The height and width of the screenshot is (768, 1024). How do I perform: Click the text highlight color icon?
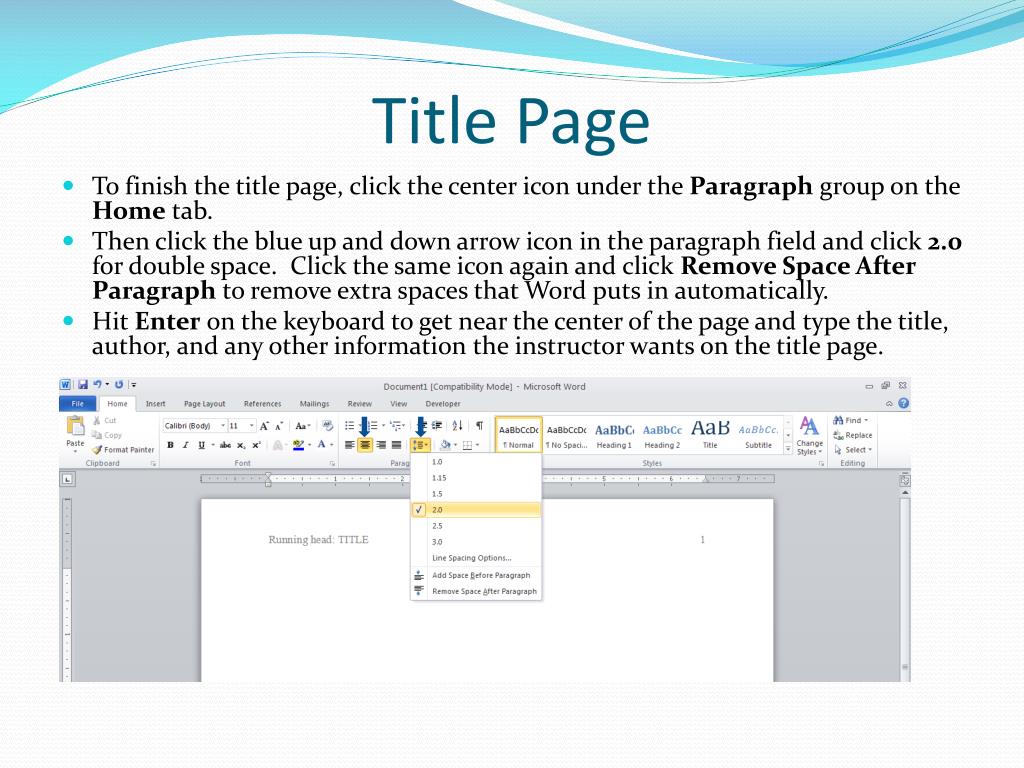(x=299, y=445)
